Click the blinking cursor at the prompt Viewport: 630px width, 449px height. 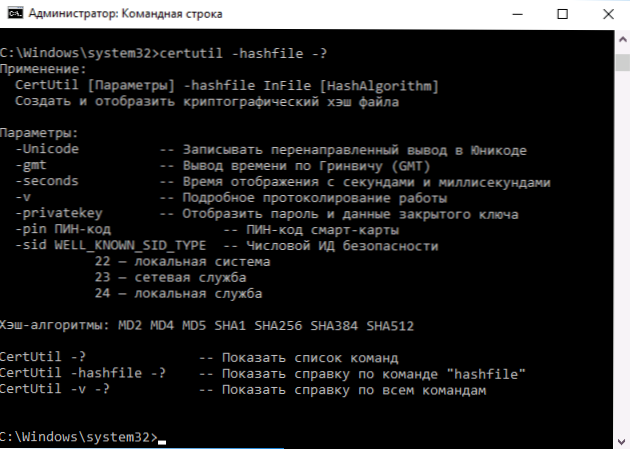tap(162, 442)
